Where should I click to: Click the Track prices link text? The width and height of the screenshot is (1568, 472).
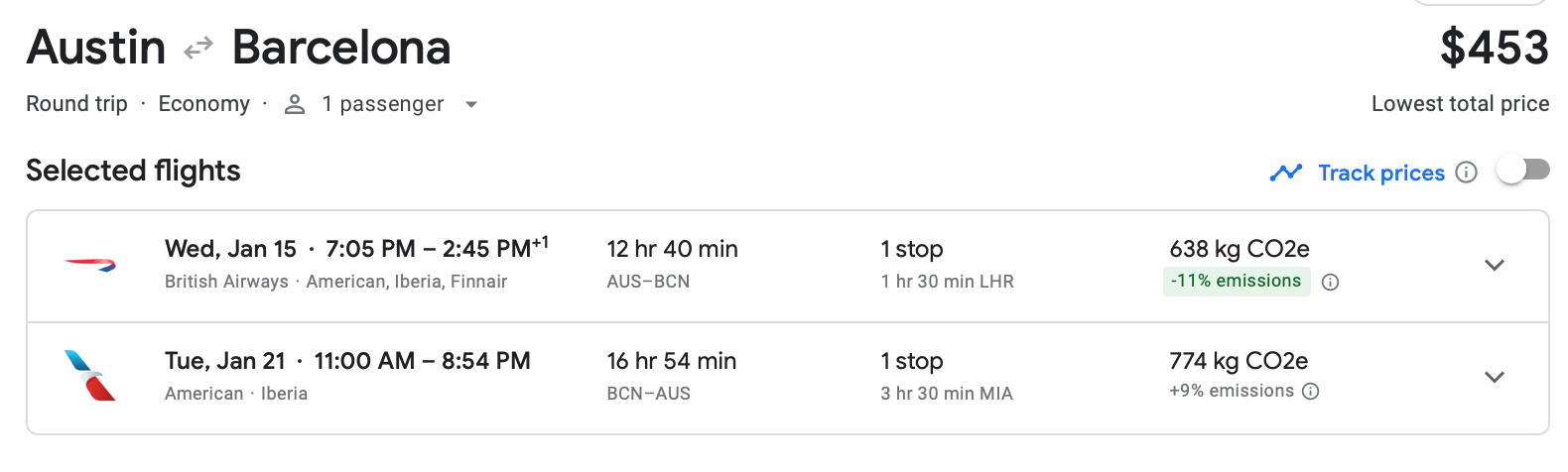point(1380,173)
